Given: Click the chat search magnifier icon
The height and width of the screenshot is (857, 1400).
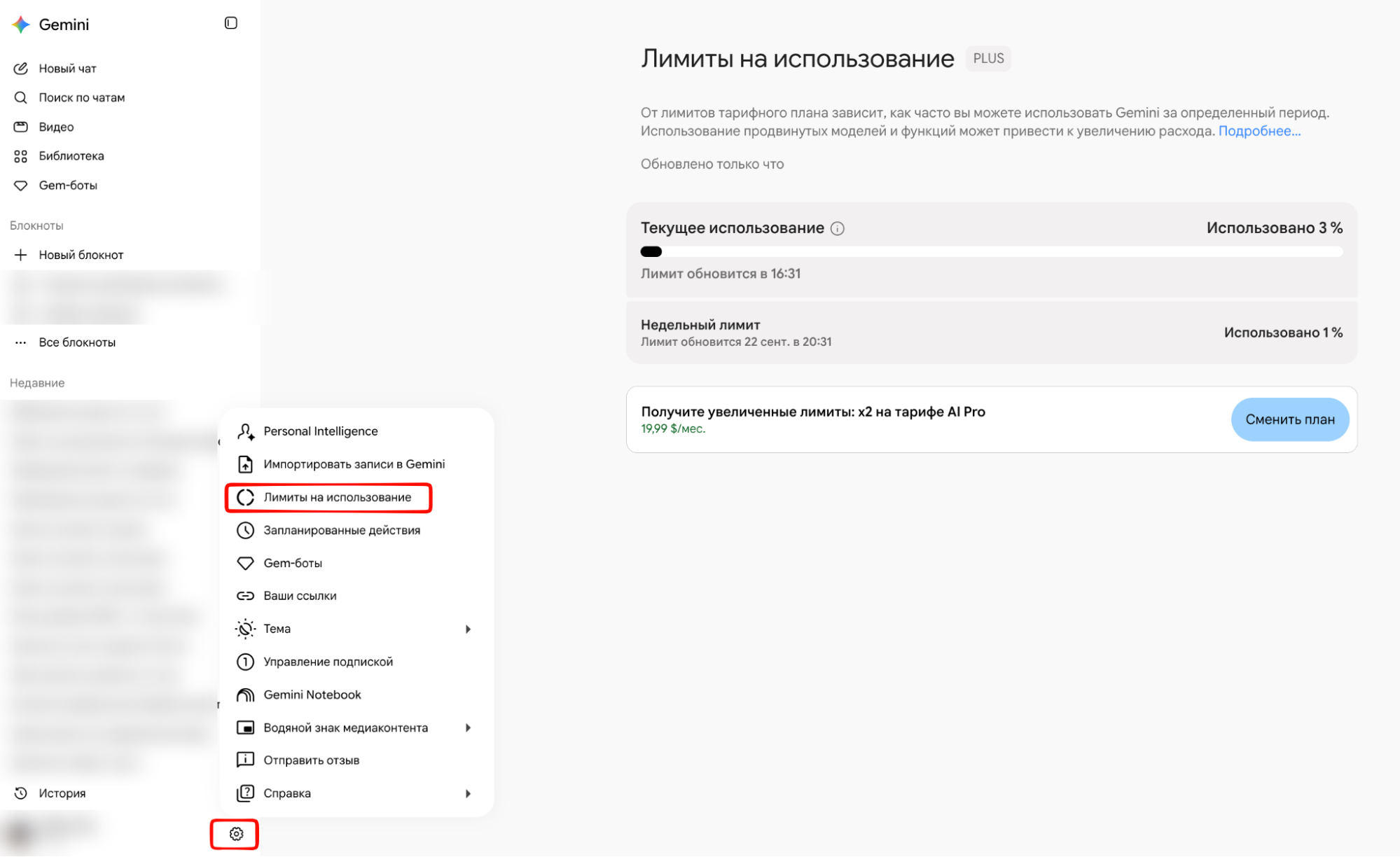Looking at the screenshot, I should 21,97.
